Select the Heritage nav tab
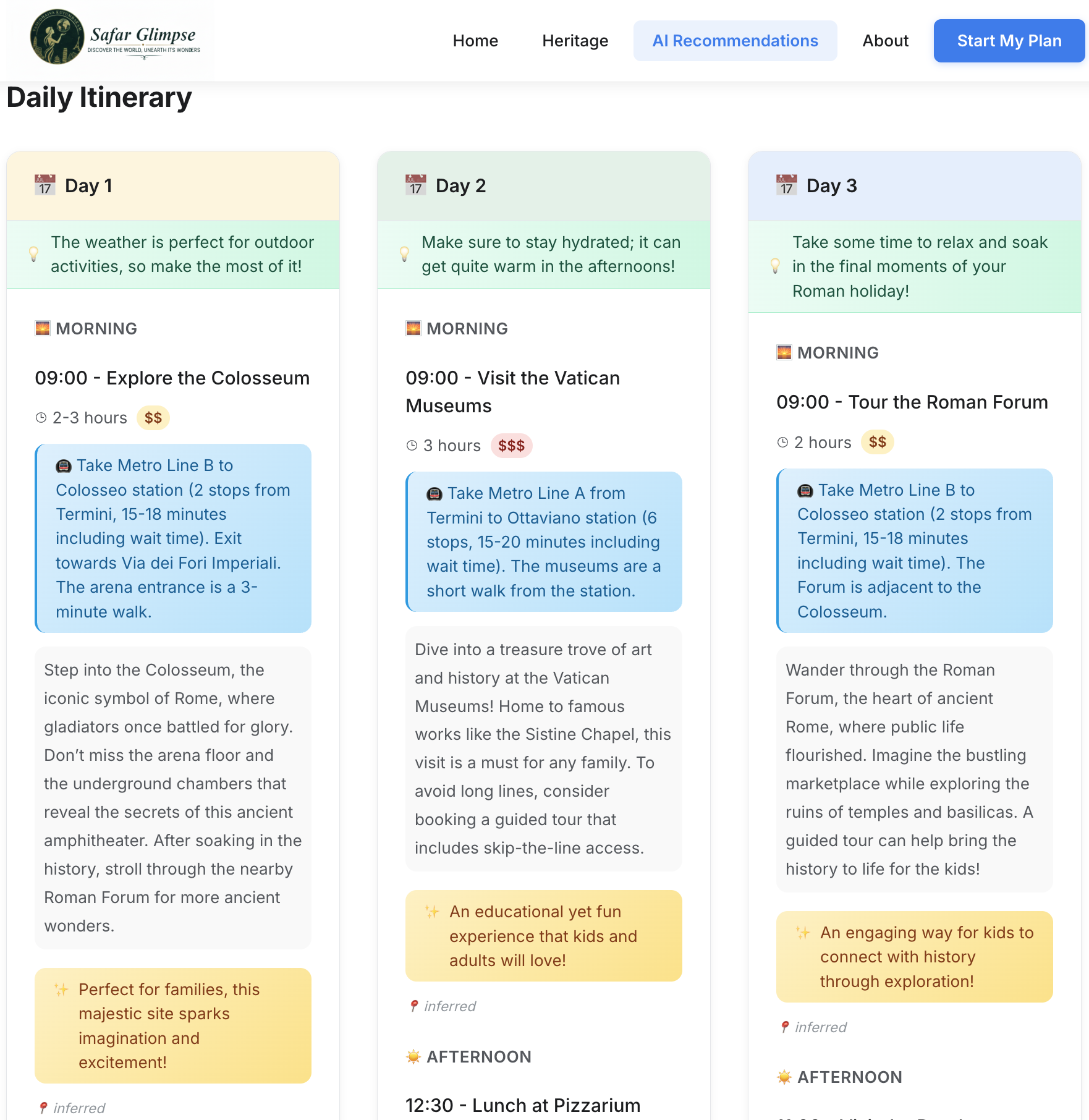This screenshot has height=1120, width=1089. pyautogui.click(x=574, y=40)
